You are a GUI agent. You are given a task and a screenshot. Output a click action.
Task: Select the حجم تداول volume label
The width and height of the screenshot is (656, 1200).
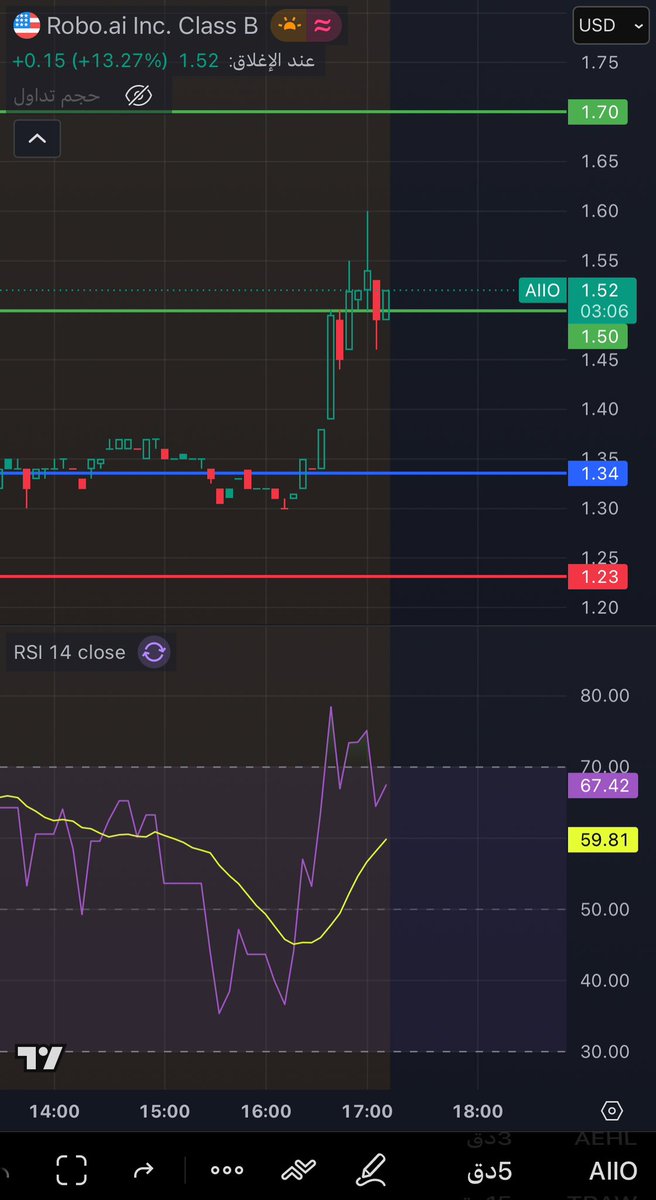coord(57,96)
